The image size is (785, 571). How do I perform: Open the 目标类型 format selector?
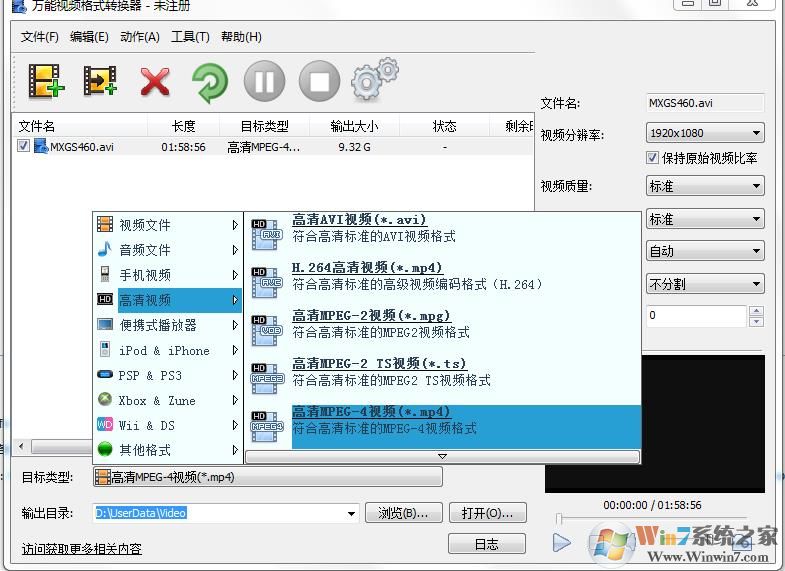(x=267, y=477)
